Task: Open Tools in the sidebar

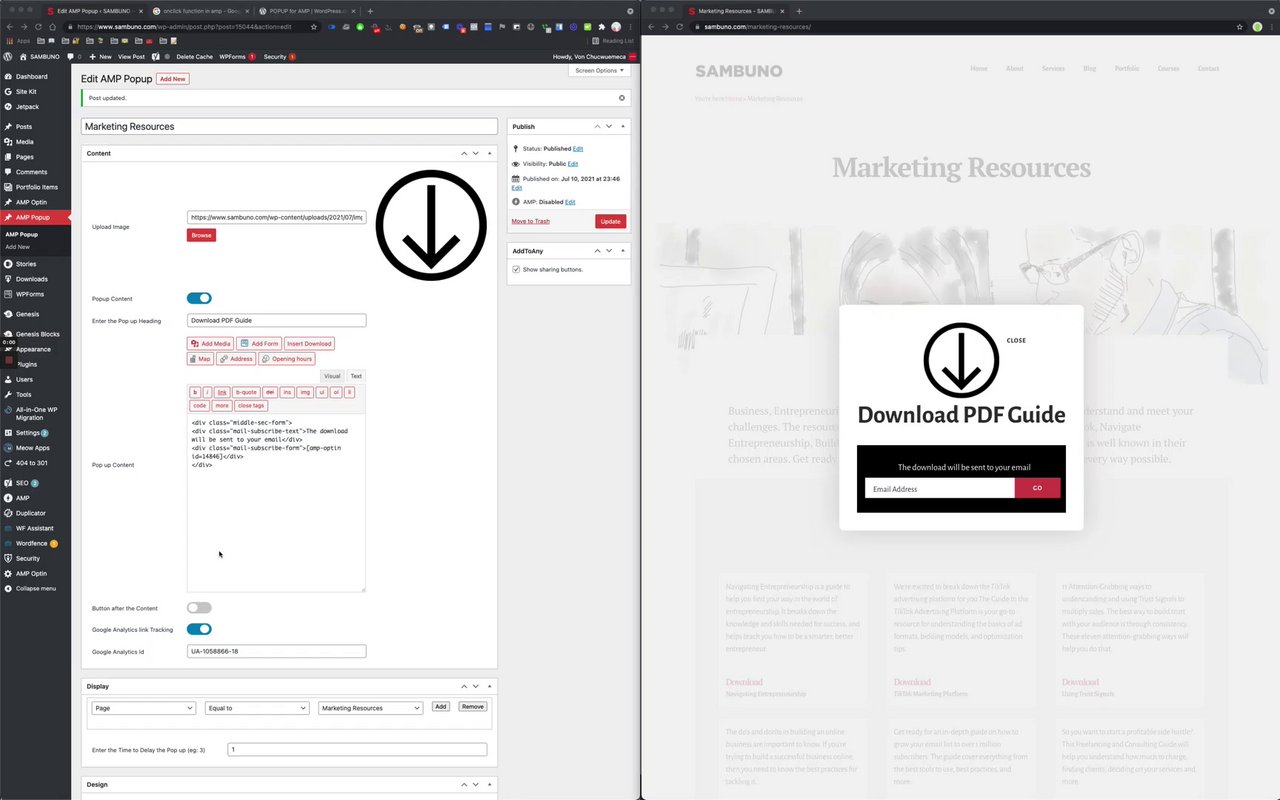Action: (24, 395)
